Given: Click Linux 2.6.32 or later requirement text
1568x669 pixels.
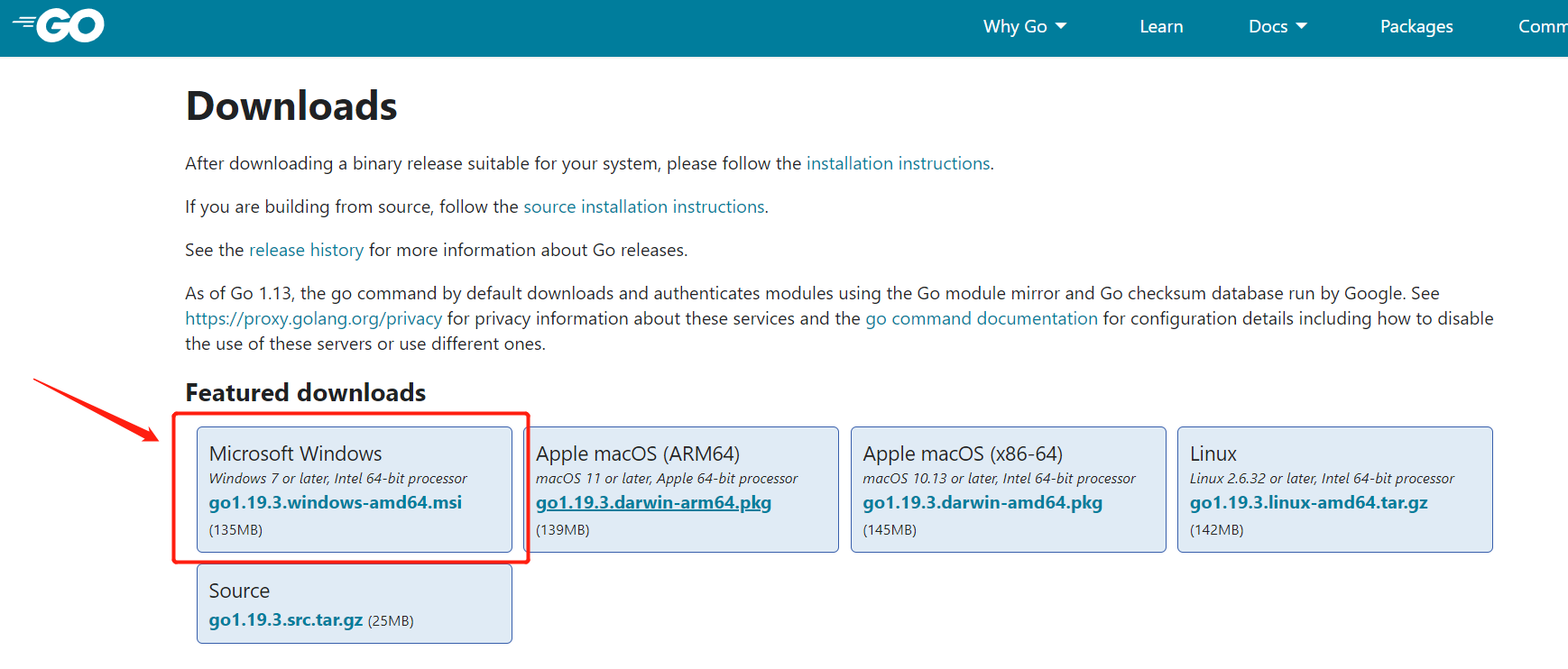Looking at the screenshot, I should tap(1322, 479).
